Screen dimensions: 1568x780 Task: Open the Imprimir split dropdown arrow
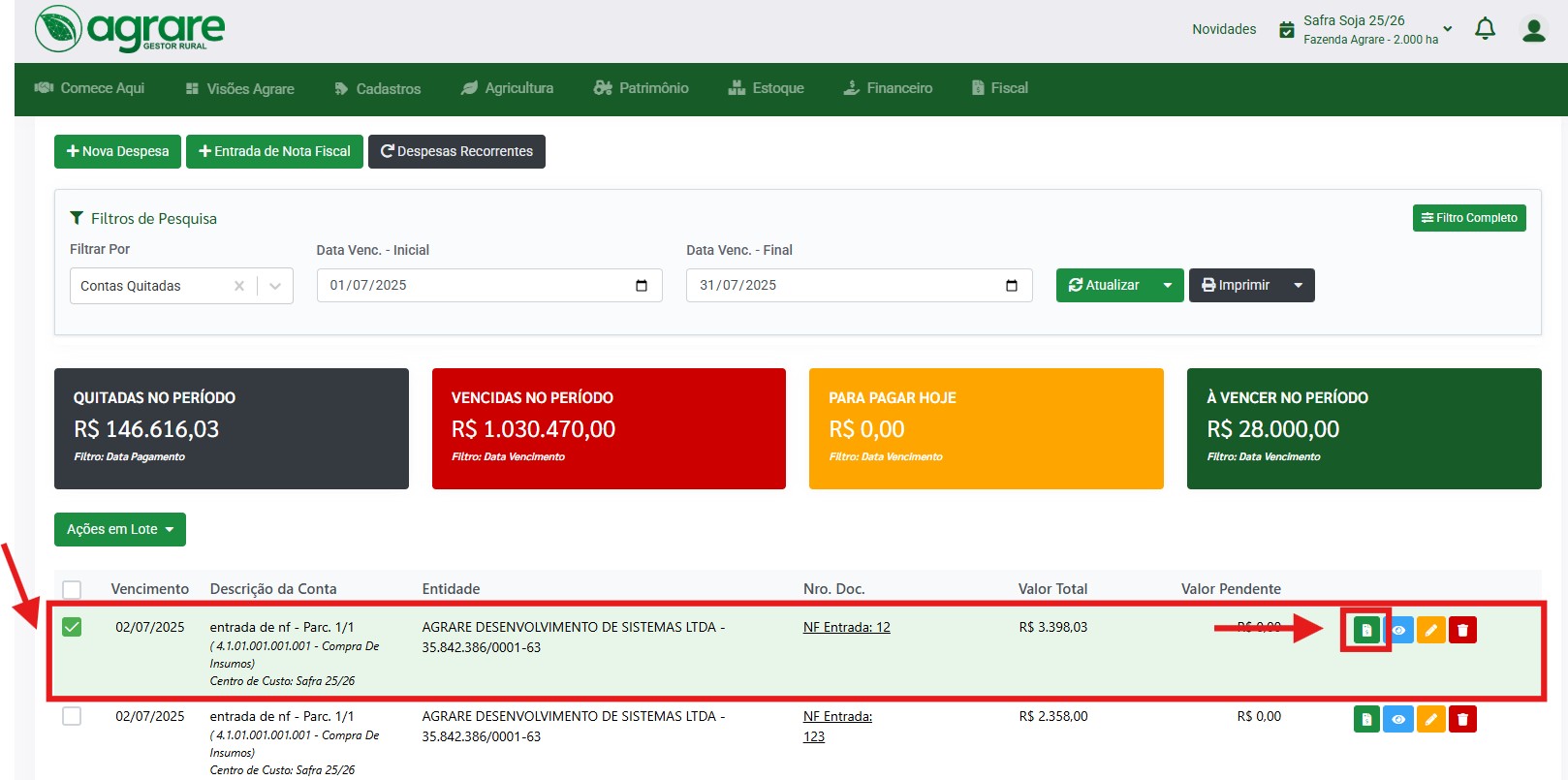click(1299, 285)
